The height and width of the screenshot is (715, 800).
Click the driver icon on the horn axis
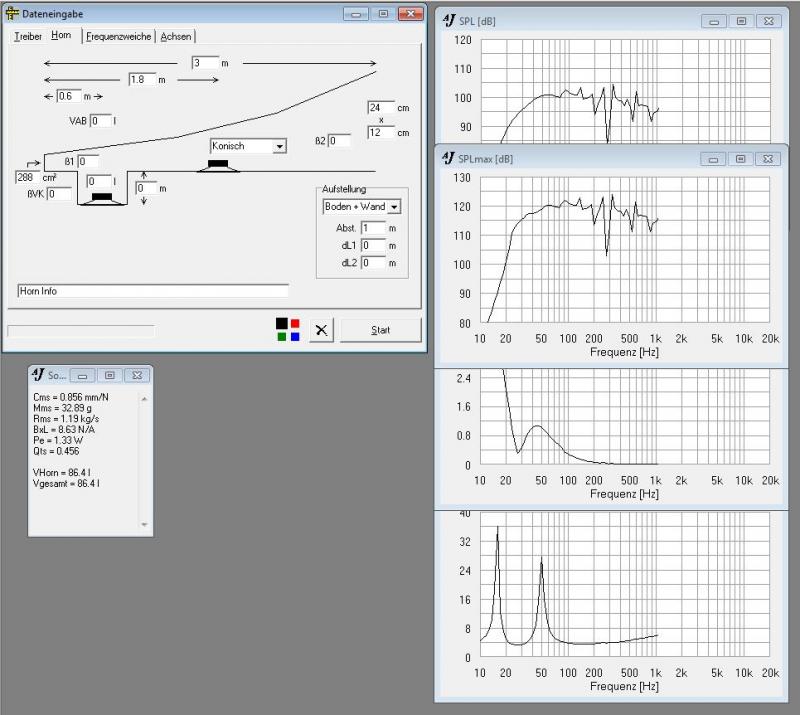coord(218,166)
